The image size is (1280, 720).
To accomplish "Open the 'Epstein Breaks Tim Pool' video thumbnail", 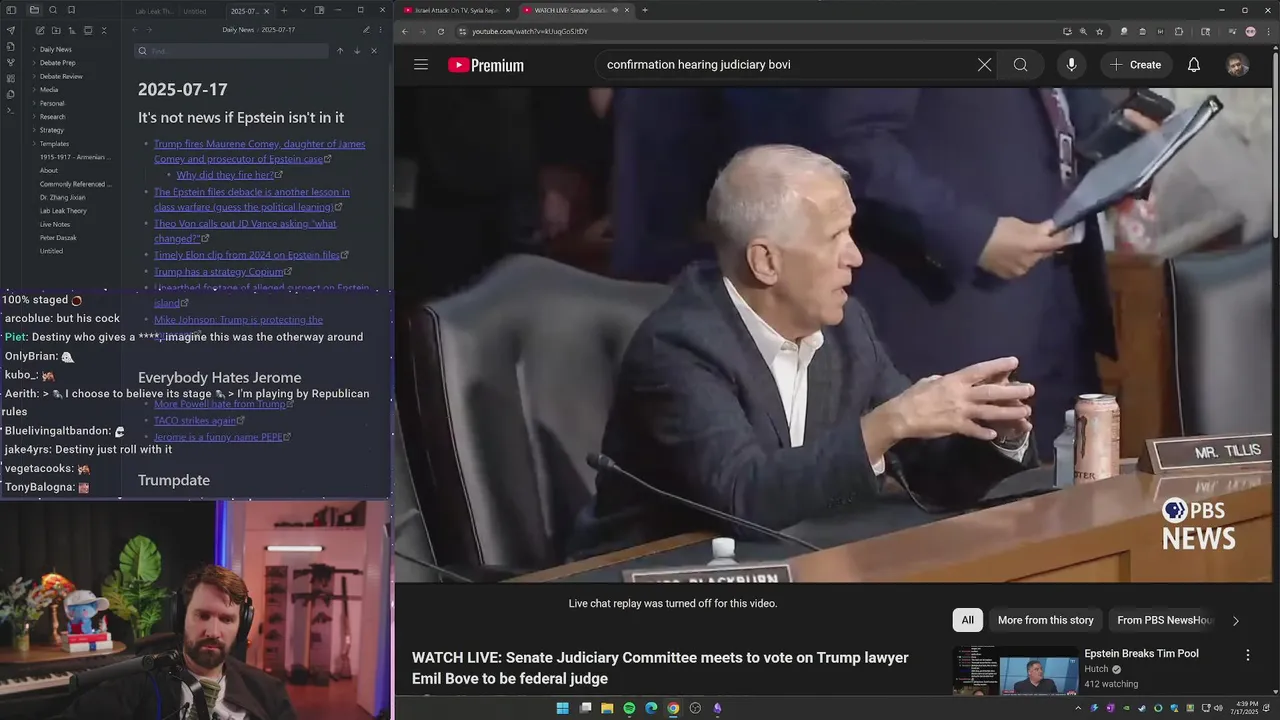I will [1015, 670].
